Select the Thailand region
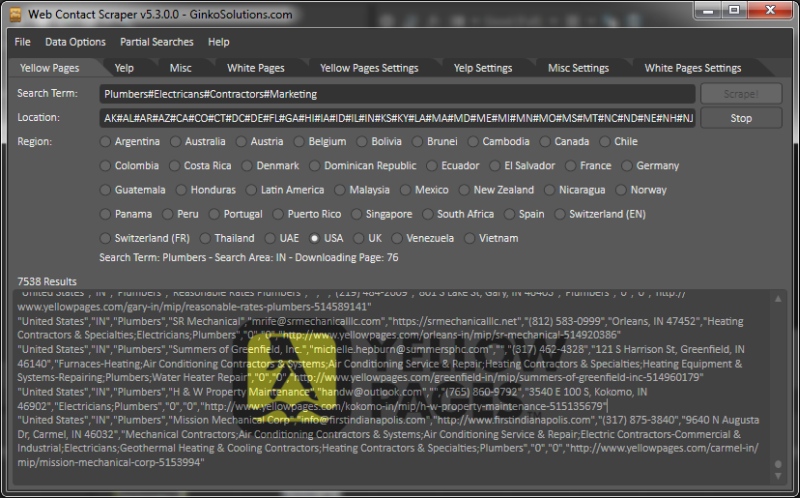 point(227,238)
